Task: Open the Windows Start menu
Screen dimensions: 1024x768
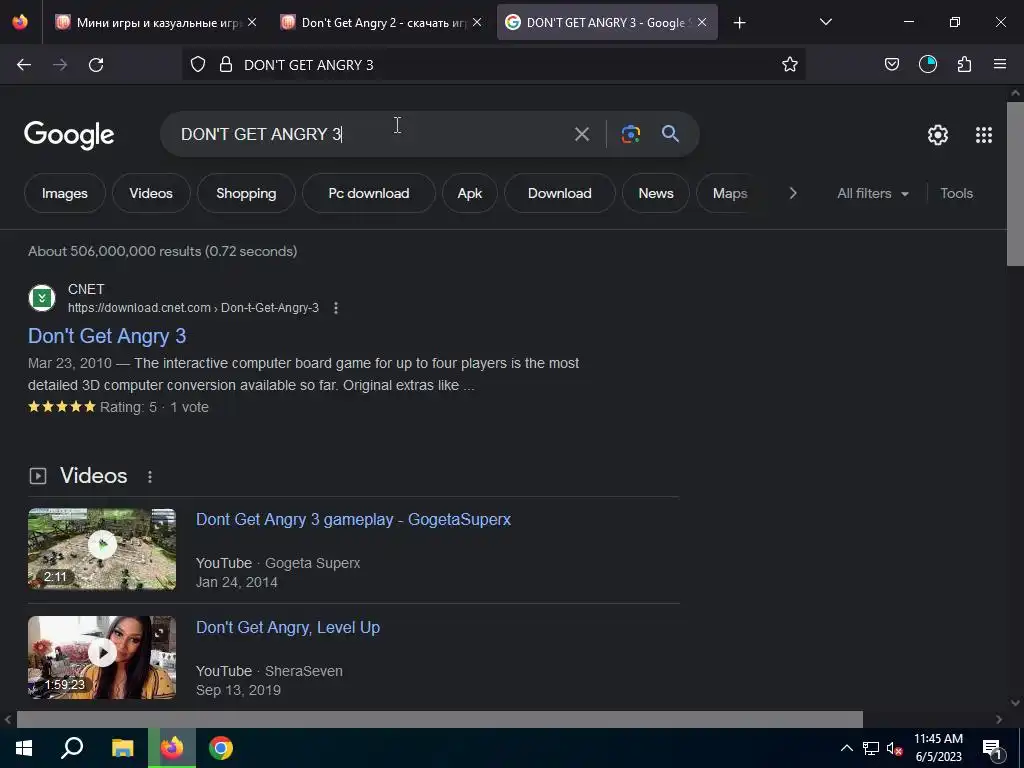Action: pyautogui.click(x=24, y=748)
